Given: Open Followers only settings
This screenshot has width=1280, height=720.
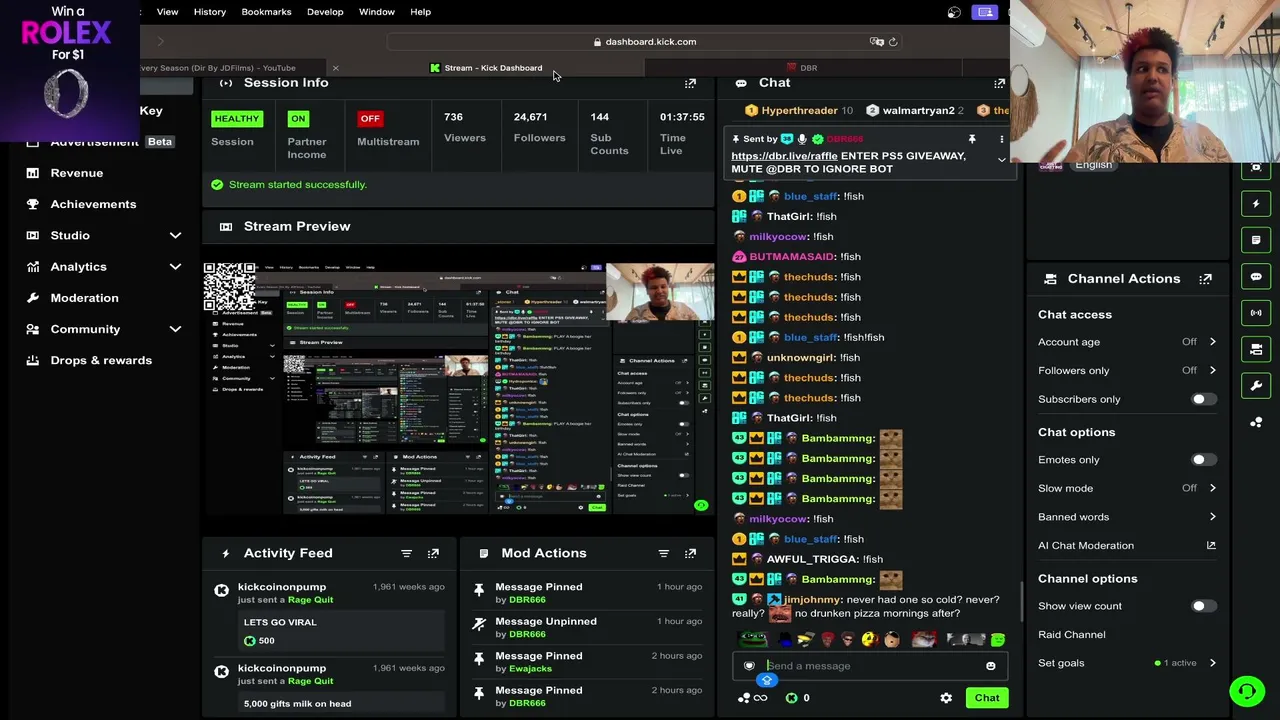Looking at the screenshot, I should (x=1126, y=371).
